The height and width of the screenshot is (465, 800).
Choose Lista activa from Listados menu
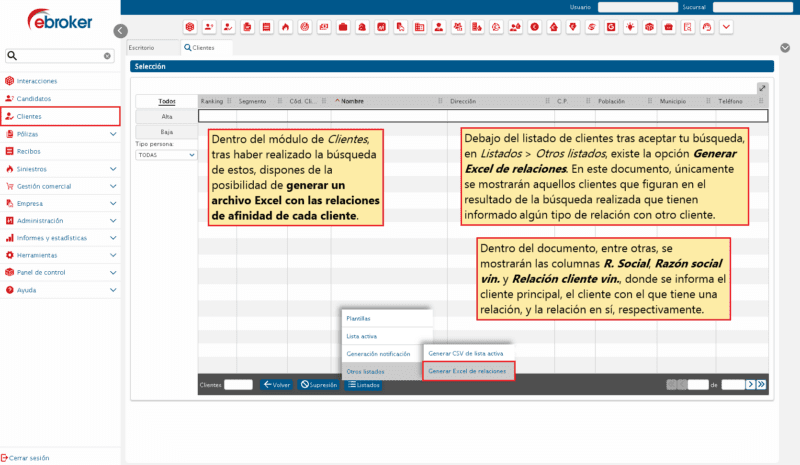click(387, 336)
